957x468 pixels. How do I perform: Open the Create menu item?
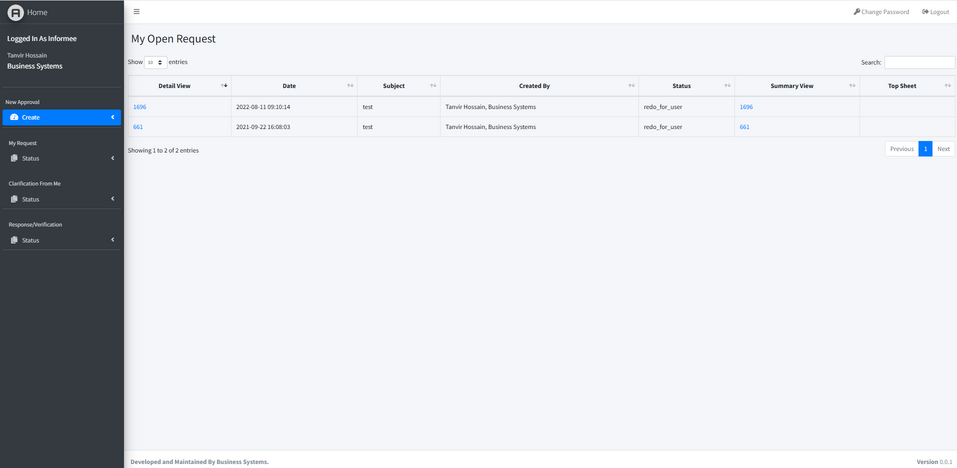pos(62,117)
